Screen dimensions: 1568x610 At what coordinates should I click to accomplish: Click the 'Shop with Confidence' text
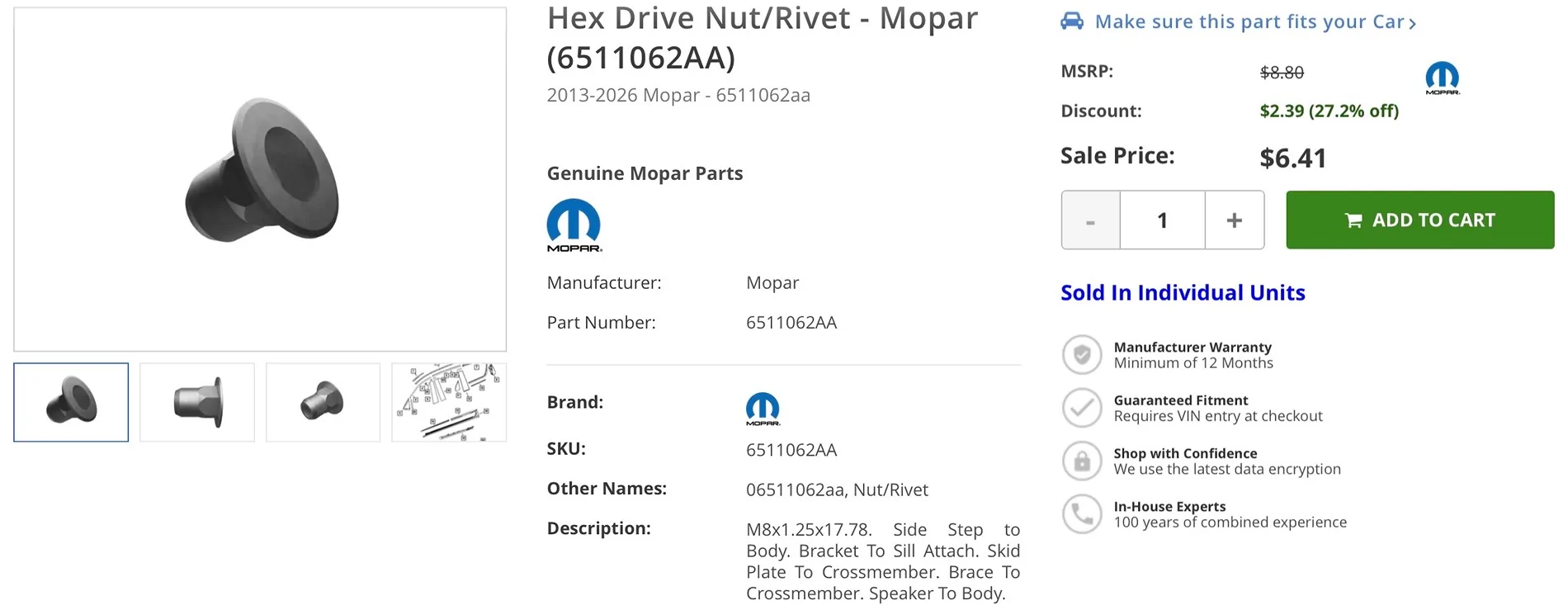[x=1185, y=453]
